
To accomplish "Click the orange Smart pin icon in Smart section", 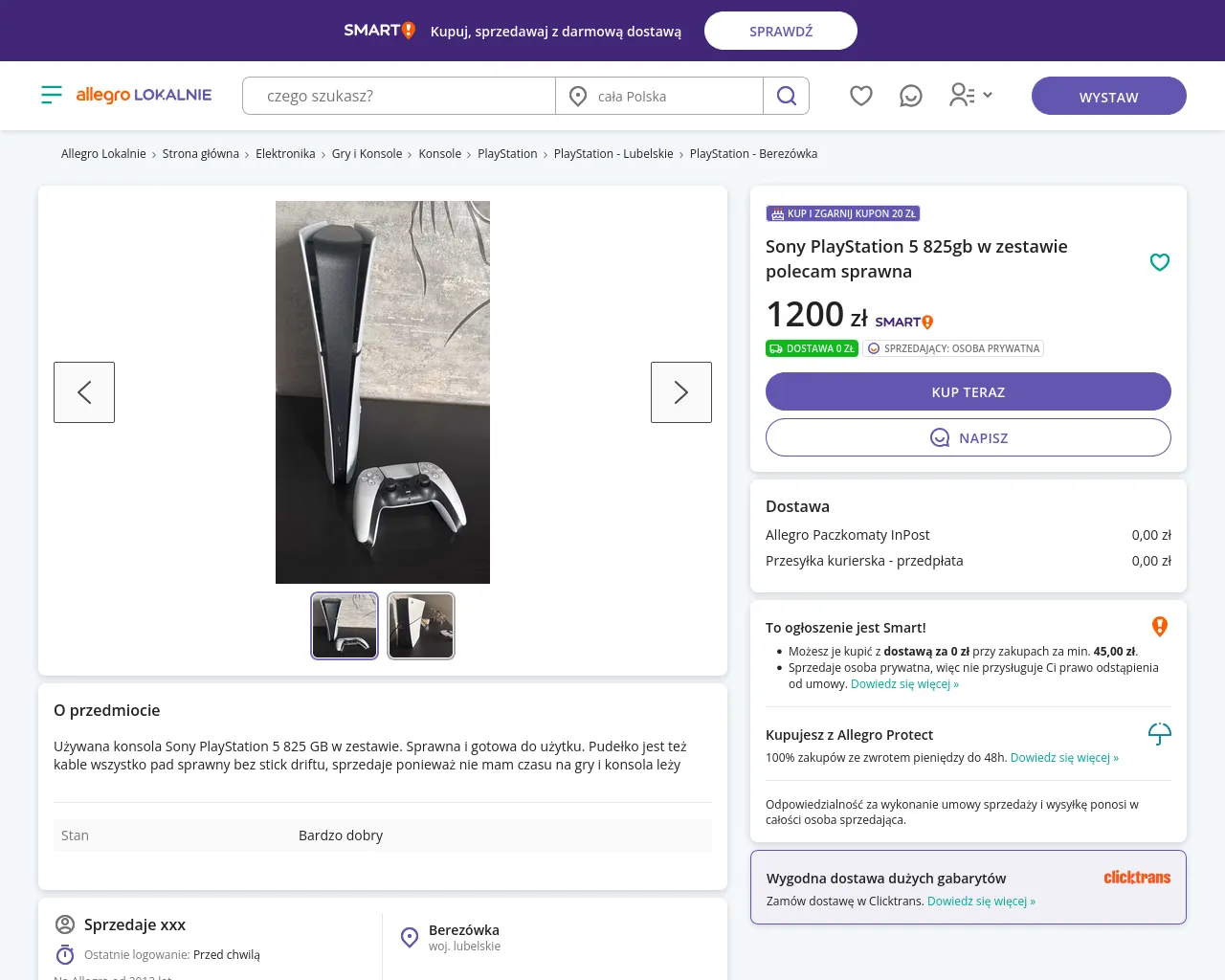I will (x=1160, y=627).
